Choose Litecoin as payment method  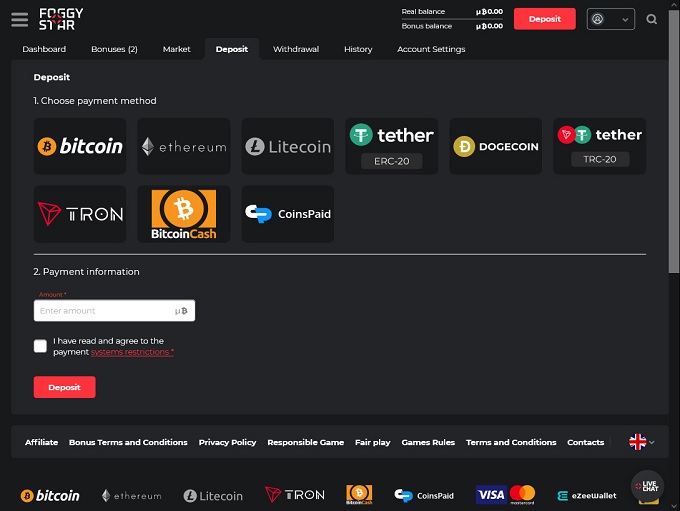[288, 146]
